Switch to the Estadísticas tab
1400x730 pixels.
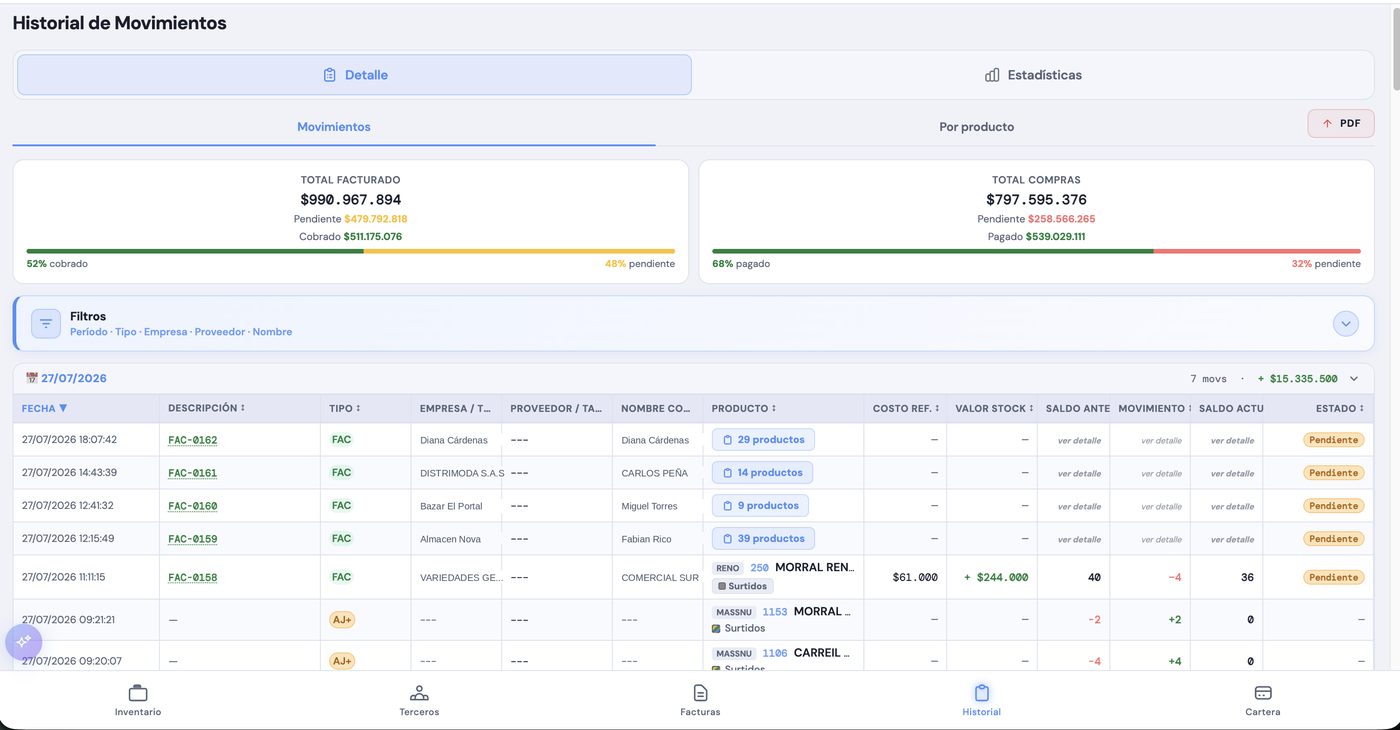point(1033,75)
